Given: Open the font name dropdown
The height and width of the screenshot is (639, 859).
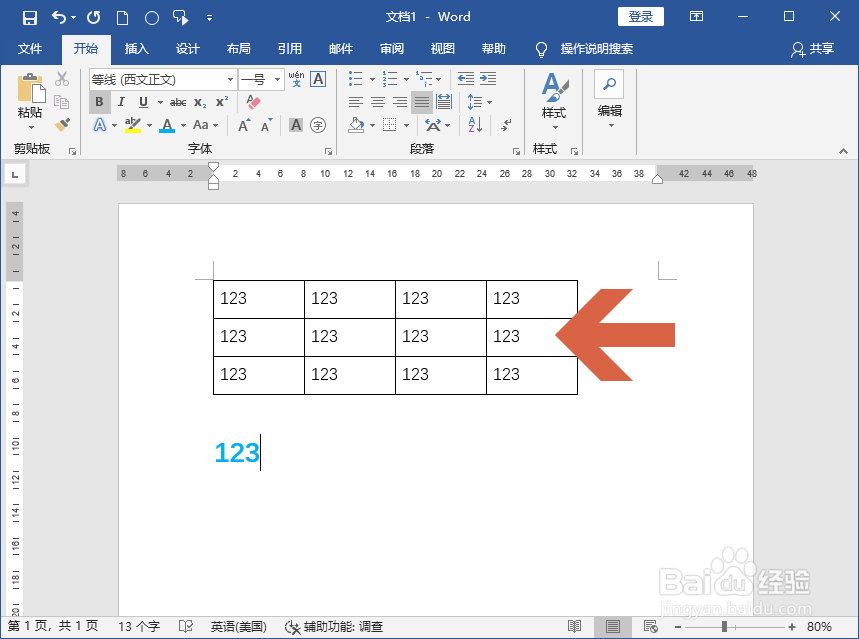Looking at the screenshot, I should [231, 79].
